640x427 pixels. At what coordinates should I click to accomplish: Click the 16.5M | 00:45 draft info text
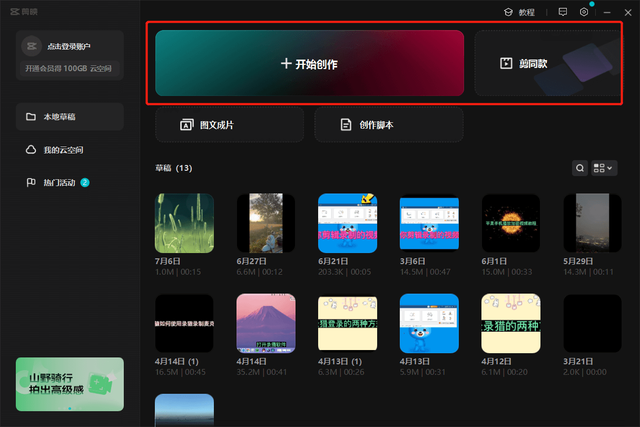pyautogui.click(x=180, y=372)
